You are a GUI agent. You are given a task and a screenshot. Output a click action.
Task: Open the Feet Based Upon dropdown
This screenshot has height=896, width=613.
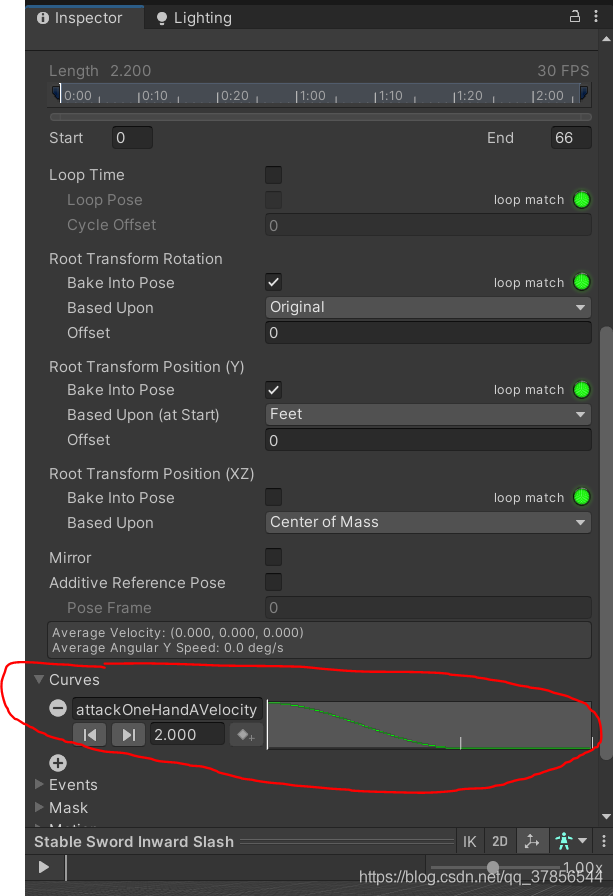point(428,414)
